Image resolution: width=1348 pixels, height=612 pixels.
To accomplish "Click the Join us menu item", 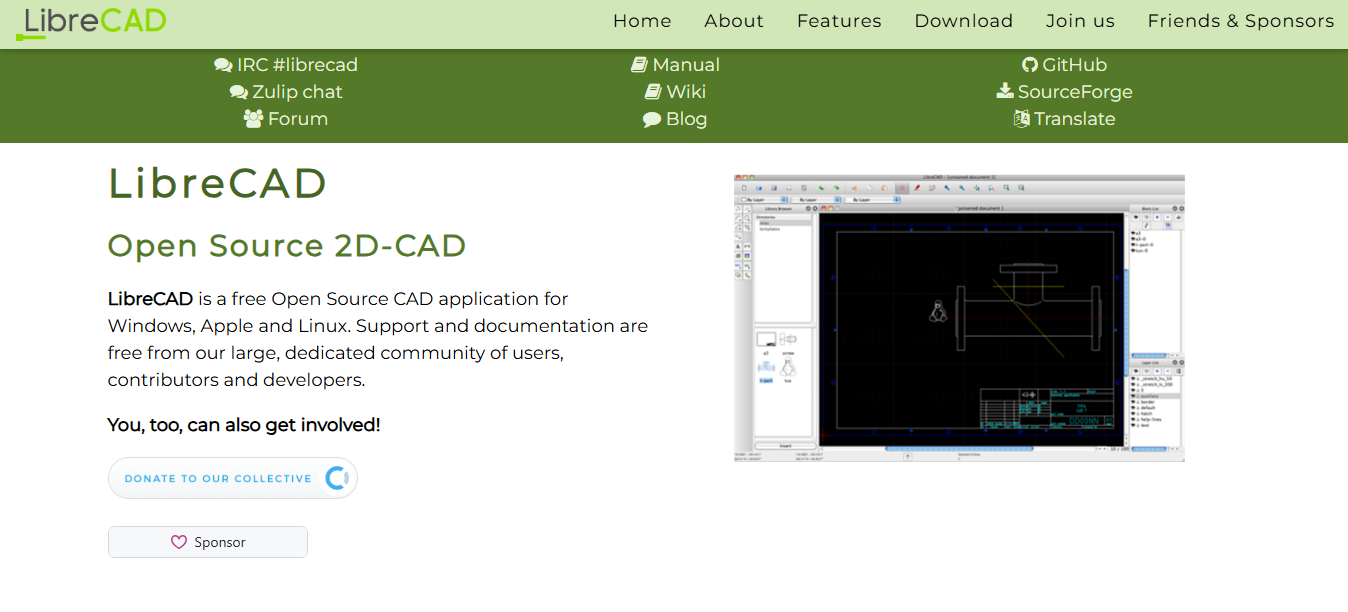I will [1080, 21].
